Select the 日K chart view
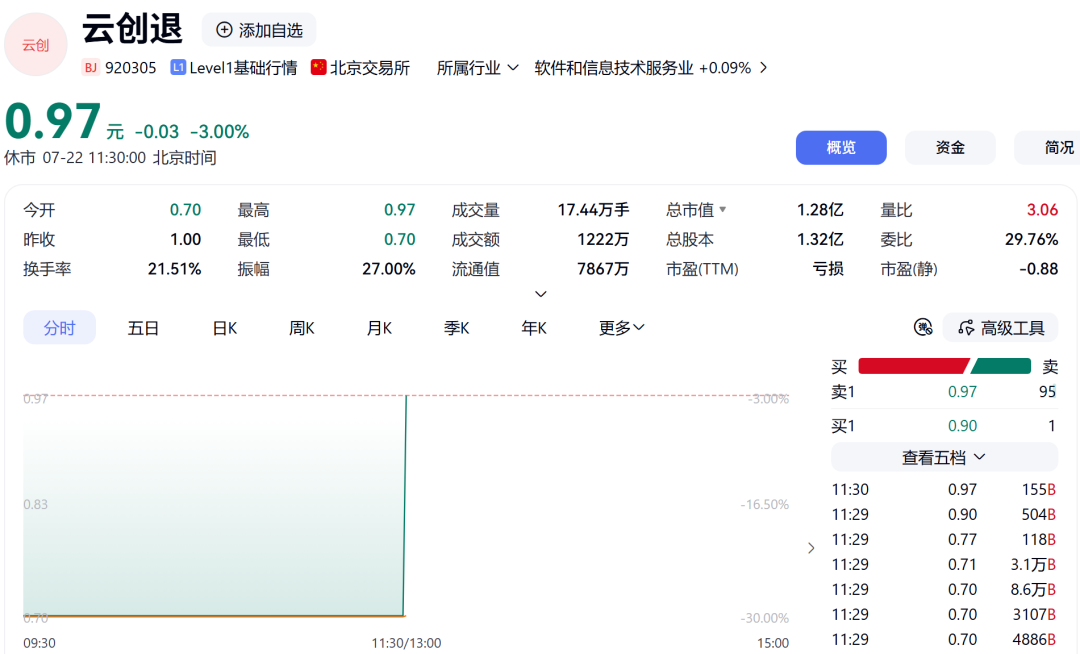 pos(225,328)
